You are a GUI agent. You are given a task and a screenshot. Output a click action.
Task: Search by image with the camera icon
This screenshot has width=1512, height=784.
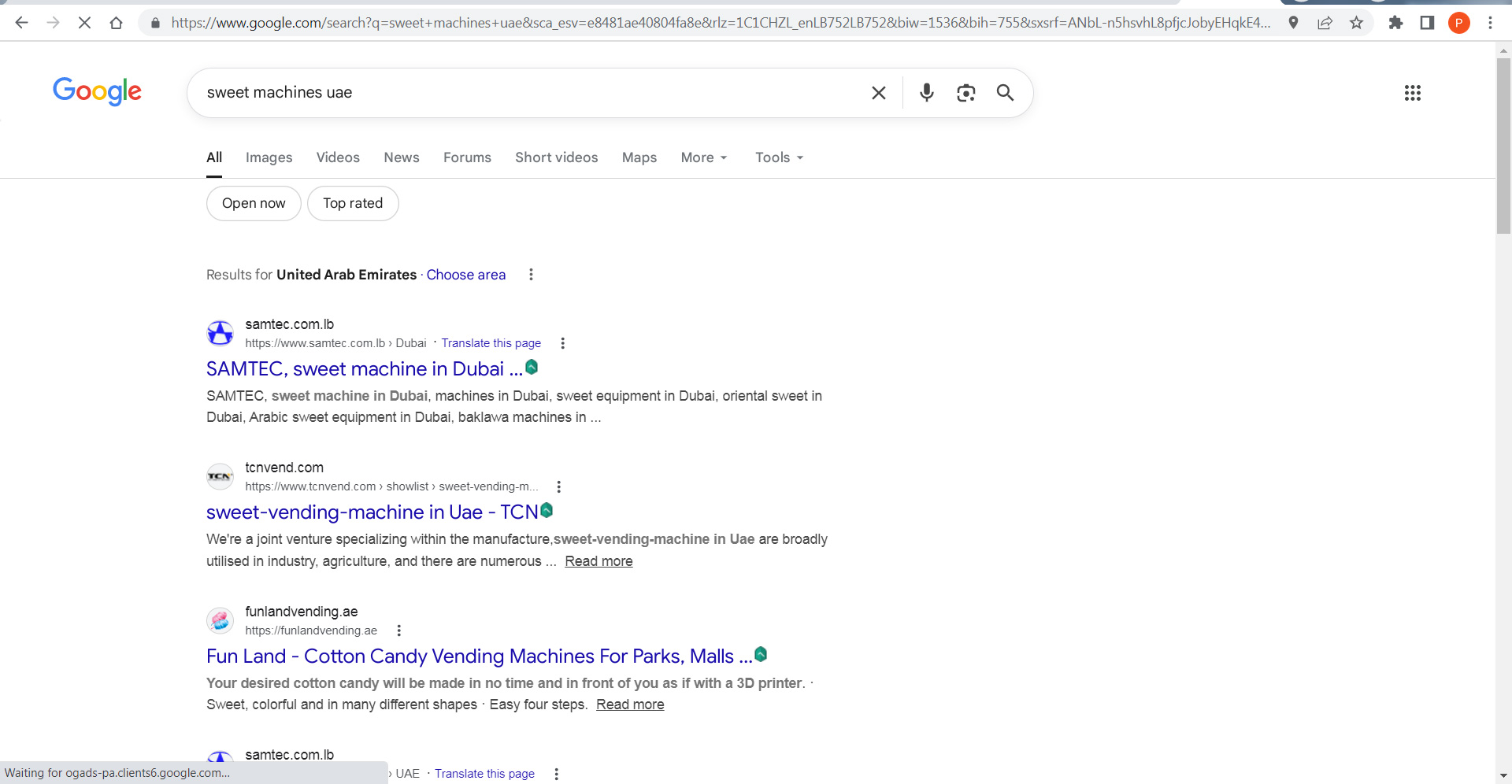click(x=966, y=93)
